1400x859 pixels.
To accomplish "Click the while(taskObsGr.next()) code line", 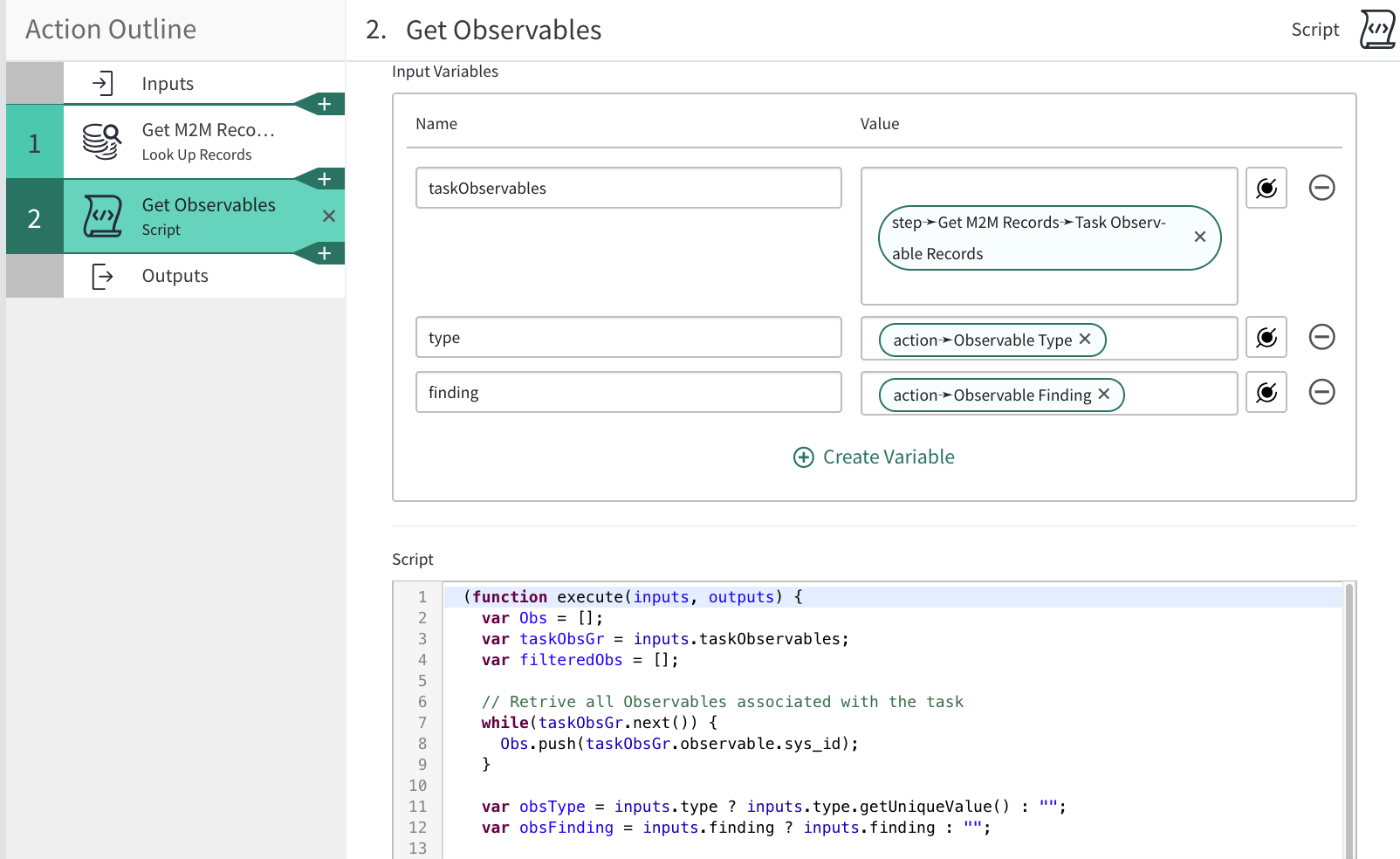I will pyautogui.click(x=599, y=723).
